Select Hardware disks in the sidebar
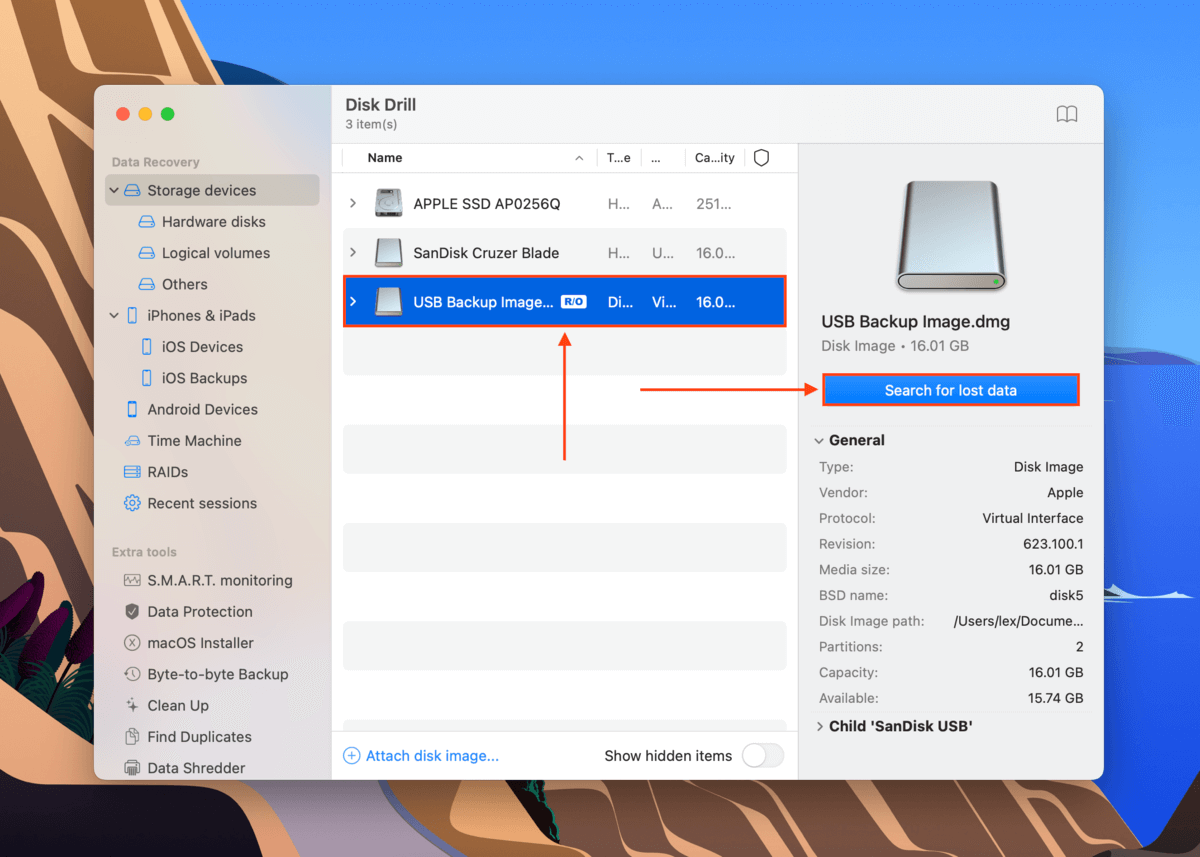 pos(214,222)
